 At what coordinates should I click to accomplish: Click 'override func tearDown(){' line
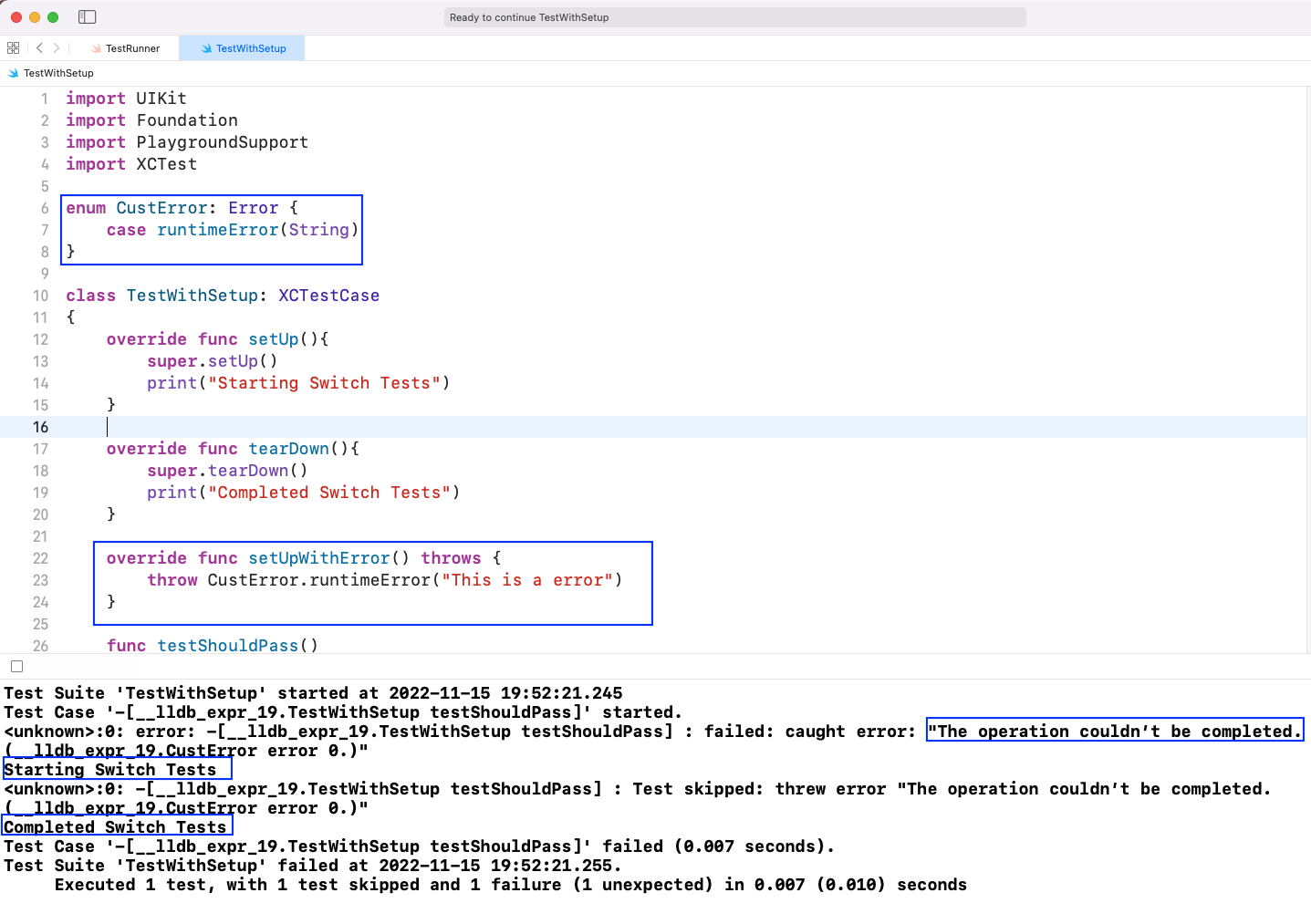click(233, 449)
